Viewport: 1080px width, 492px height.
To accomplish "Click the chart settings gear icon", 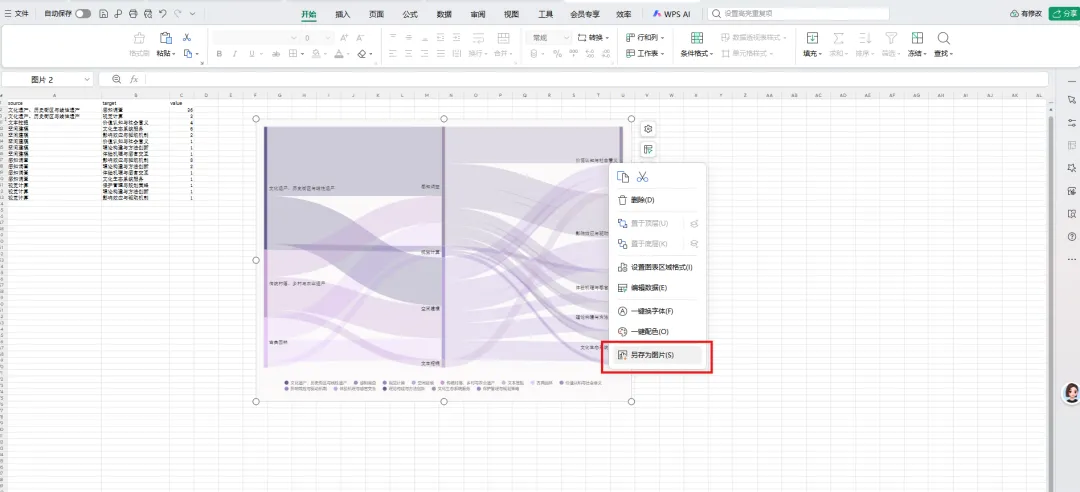I will [x=647, y=129].
